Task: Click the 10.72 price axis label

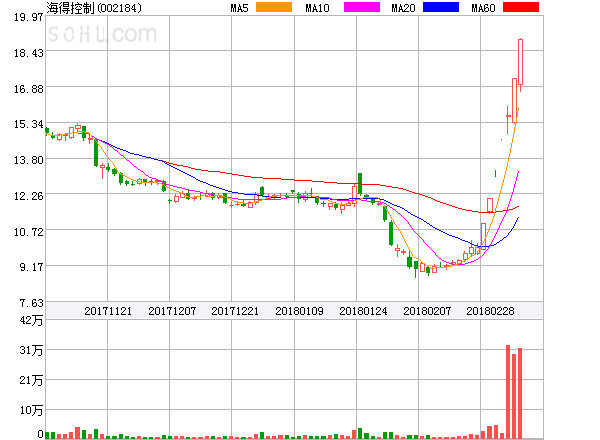Action: point(28,232)
